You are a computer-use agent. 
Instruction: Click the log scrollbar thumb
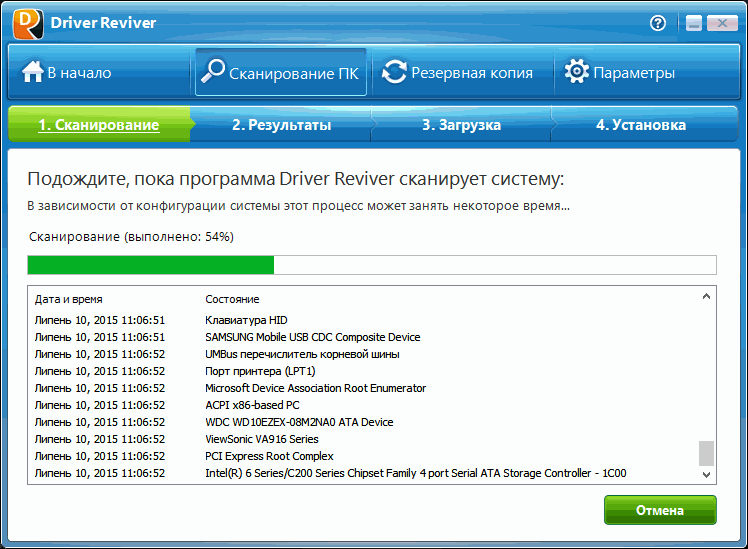706,453
